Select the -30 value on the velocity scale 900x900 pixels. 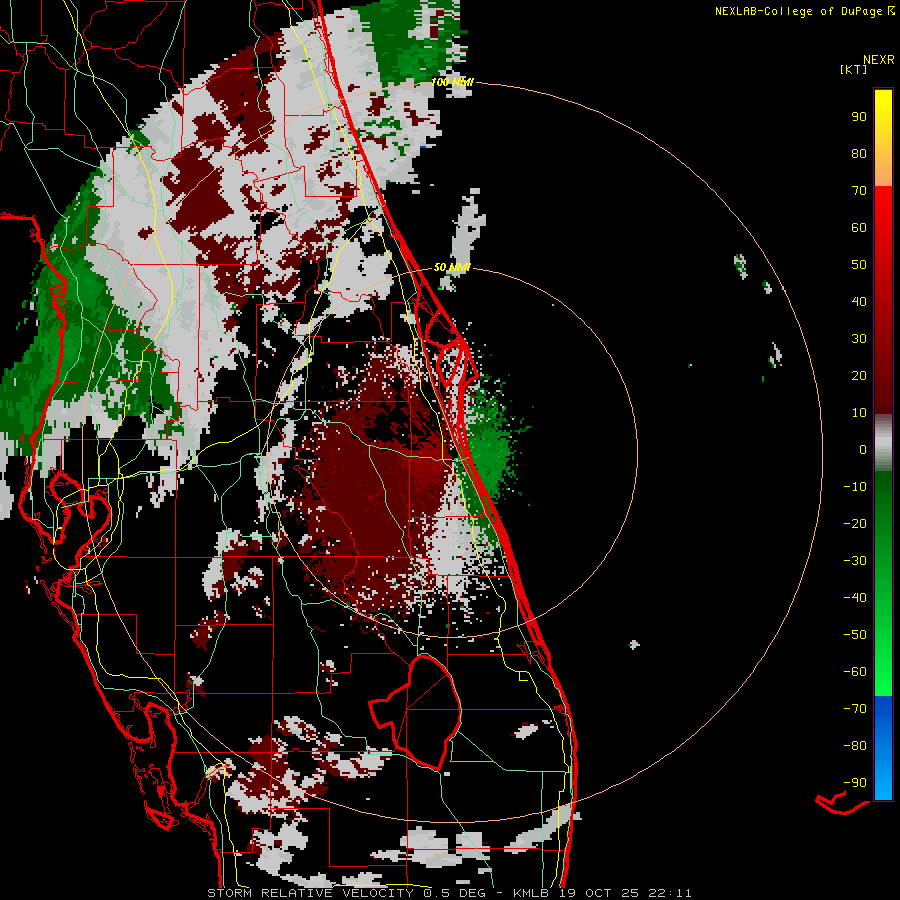855,561
